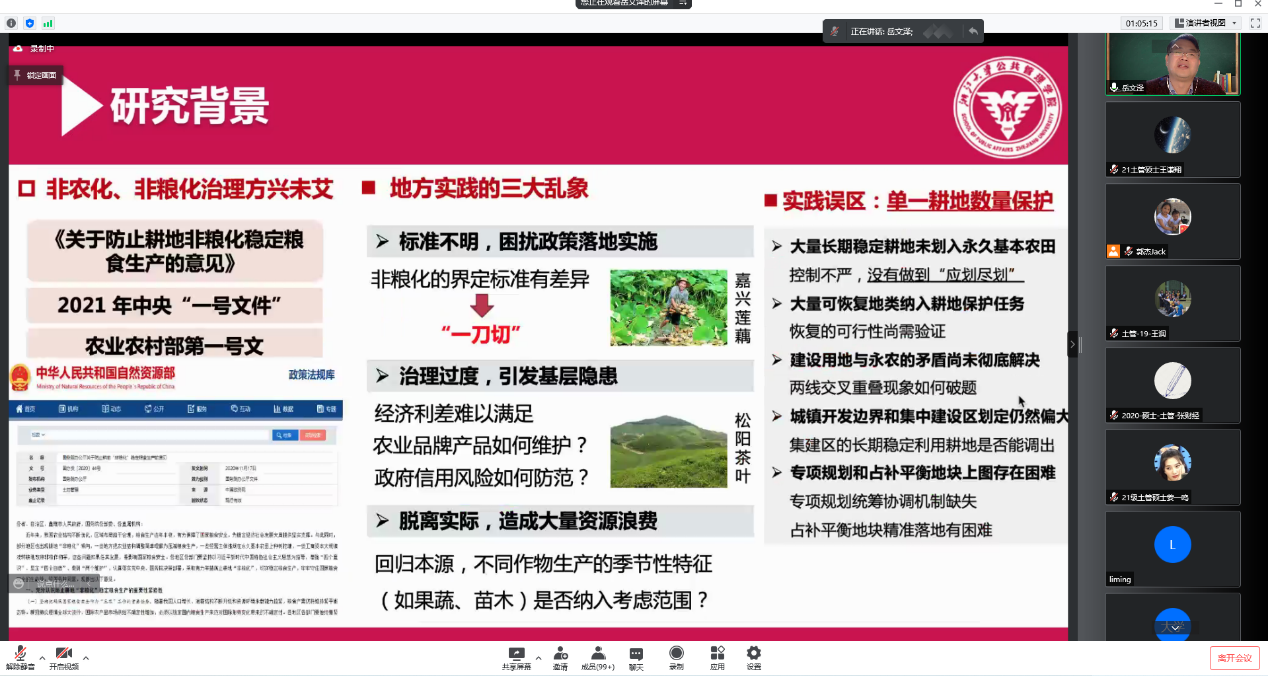Image resolution: width=1268 pixels, height=676 pixels.
Task: Turn on the camera with 开启视频
Action: (64, 658)
